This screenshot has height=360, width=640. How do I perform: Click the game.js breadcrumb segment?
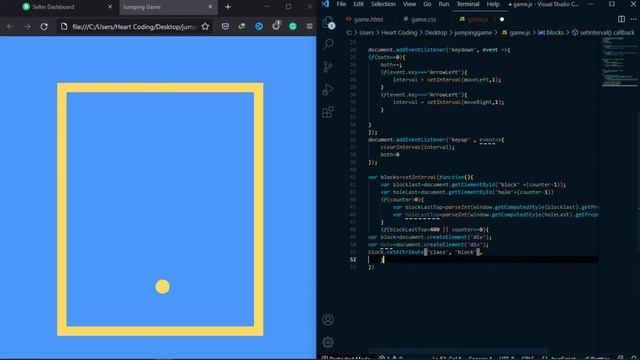click(516, 33)
